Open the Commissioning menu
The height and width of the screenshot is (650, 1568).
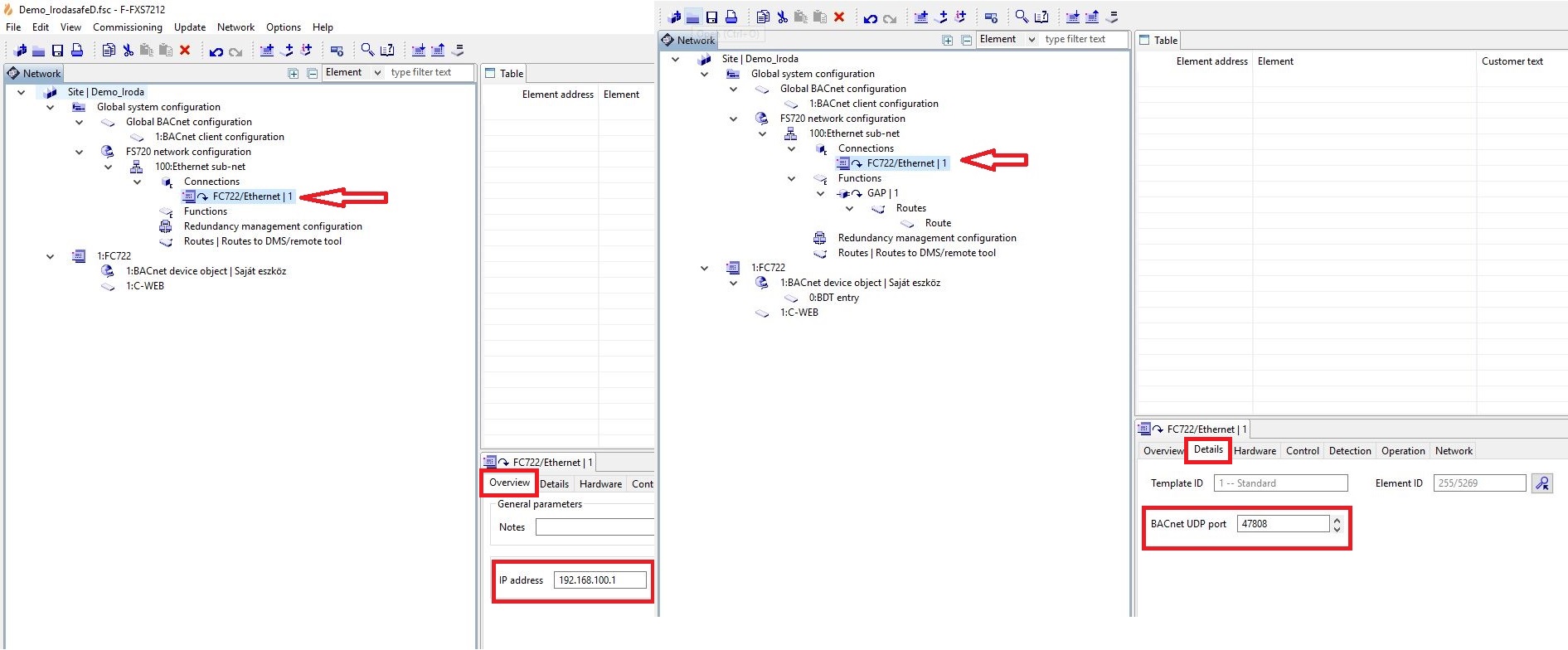127,27
